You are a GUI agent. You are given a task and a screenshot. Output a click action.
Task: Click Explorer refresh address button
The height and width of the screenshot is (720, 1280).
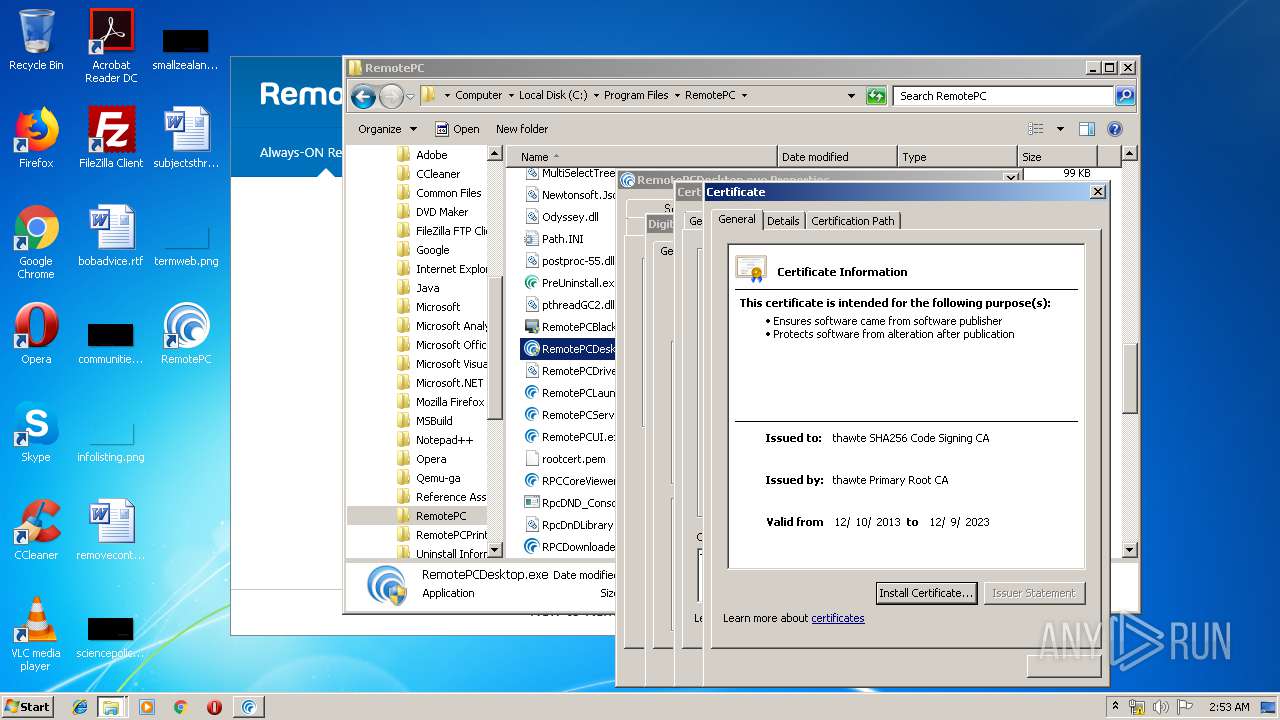coord(876,96)
